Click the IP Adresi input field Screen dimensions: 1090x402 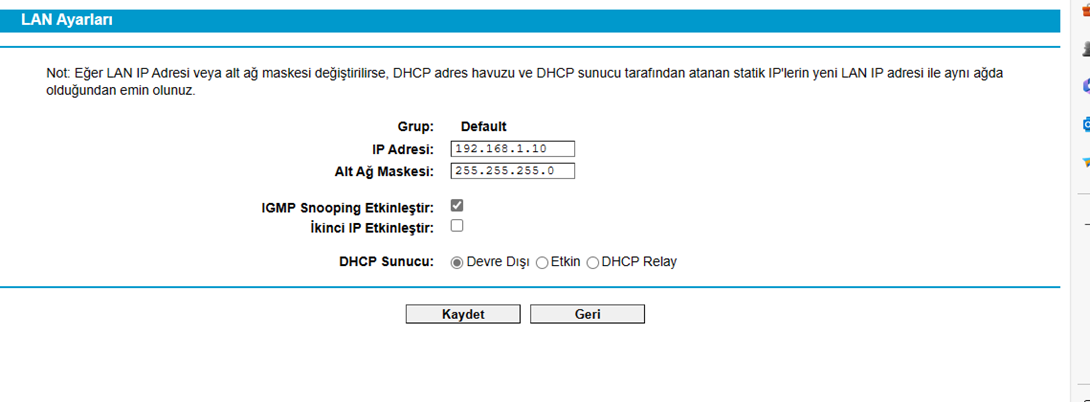point(512,149)
